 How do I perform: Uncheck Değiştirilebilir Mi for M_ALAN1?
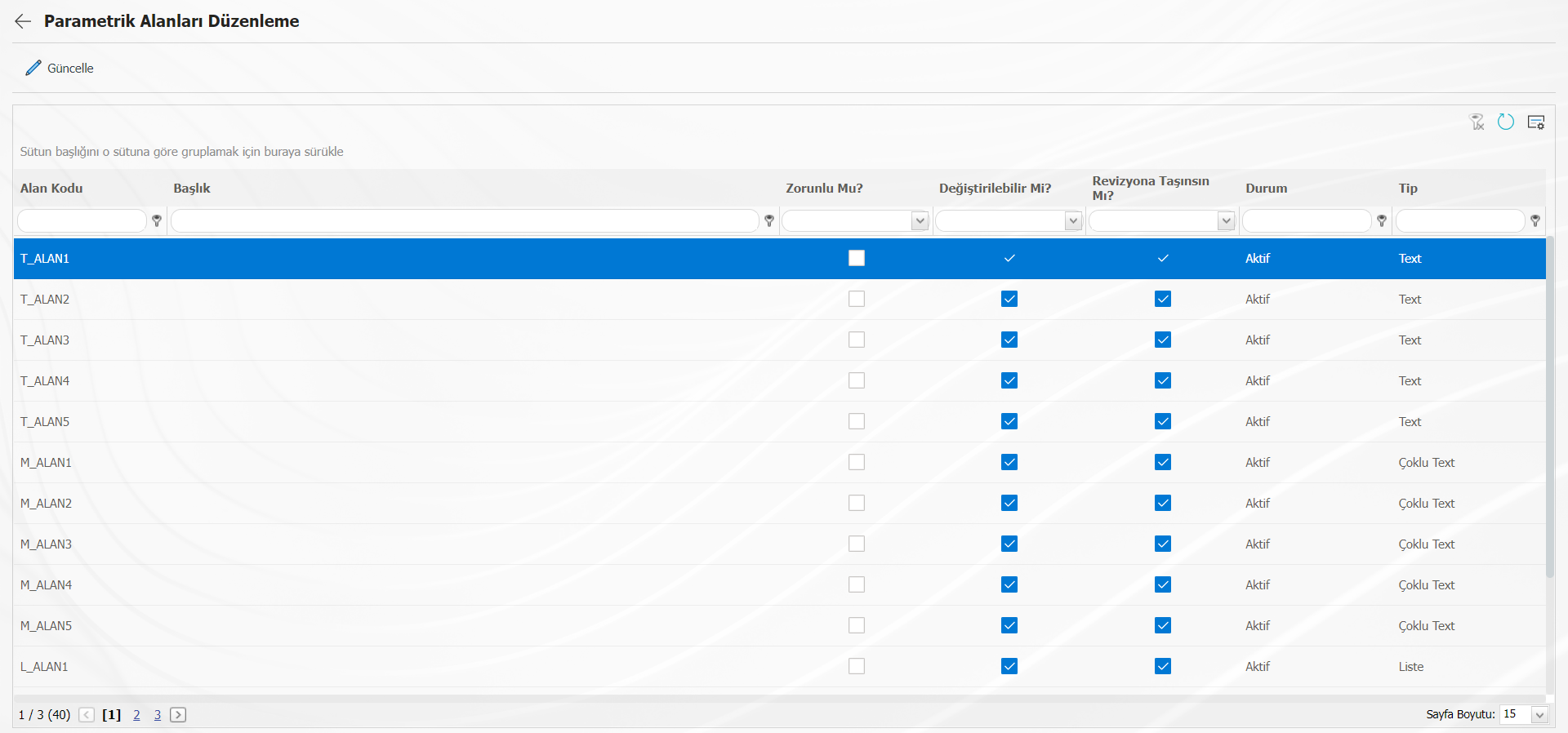click(x=1009, y=462)
